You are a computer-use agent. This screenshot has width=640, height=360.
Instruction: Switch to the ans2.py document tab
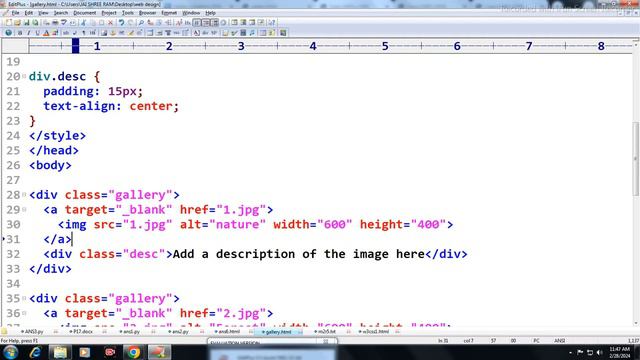coord(179,332)
